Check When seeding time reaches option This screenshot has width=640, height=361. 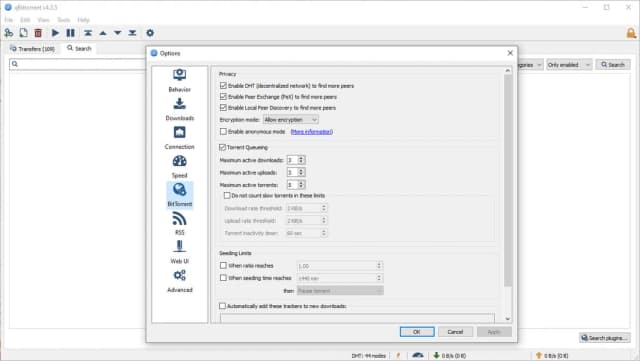(x=223, y=278)
